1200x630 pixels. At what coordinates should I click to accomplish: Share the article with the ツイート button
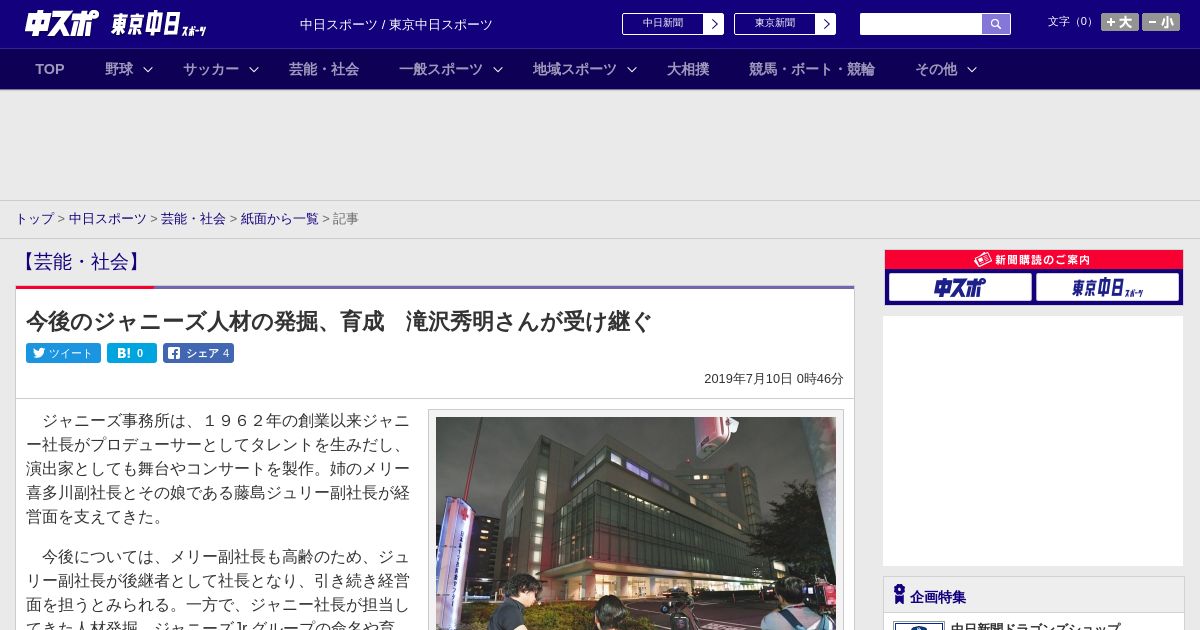(x=63, y=353)
